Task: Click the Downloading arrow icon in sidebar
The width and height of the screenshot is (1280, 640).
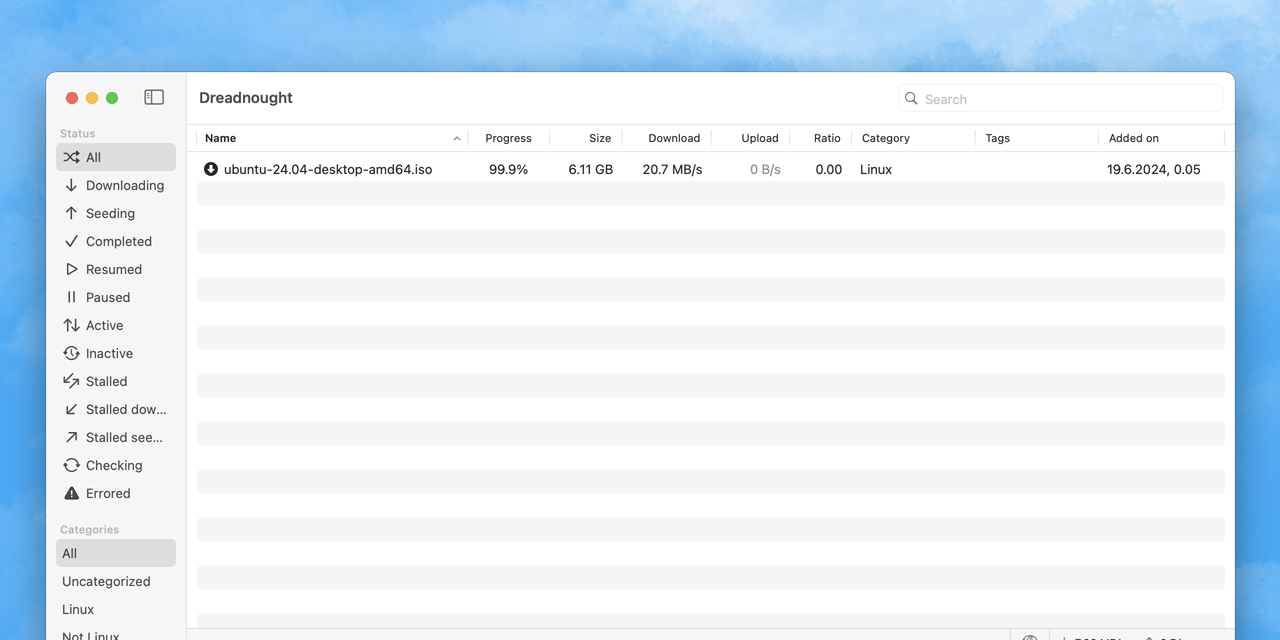Action: coord(72,185)
